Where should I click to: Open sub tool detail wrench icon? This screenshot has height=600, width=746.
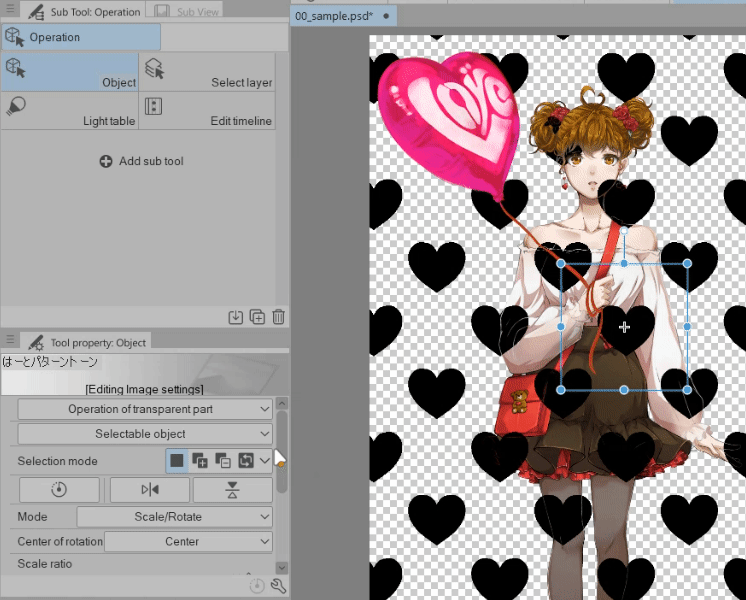pyautogui.click(x=279, y=586)
